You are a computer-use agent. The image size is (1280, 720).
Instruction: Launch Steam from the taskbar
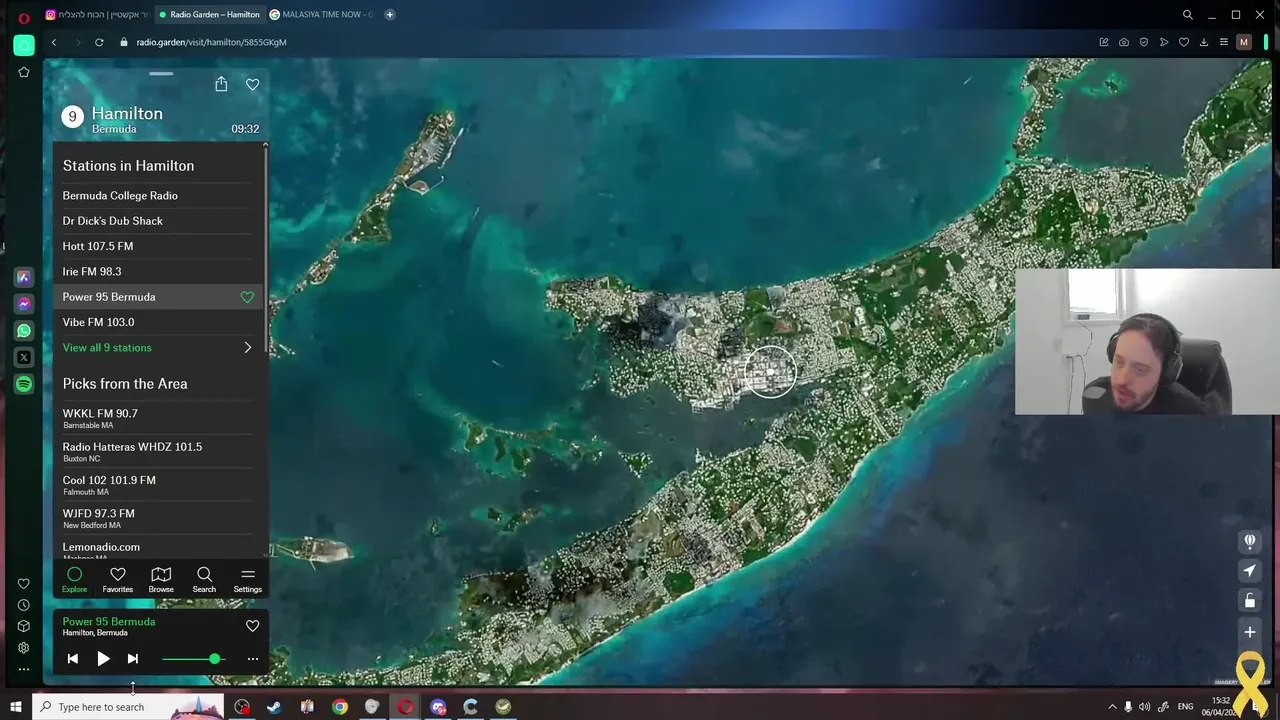[274, 707]
